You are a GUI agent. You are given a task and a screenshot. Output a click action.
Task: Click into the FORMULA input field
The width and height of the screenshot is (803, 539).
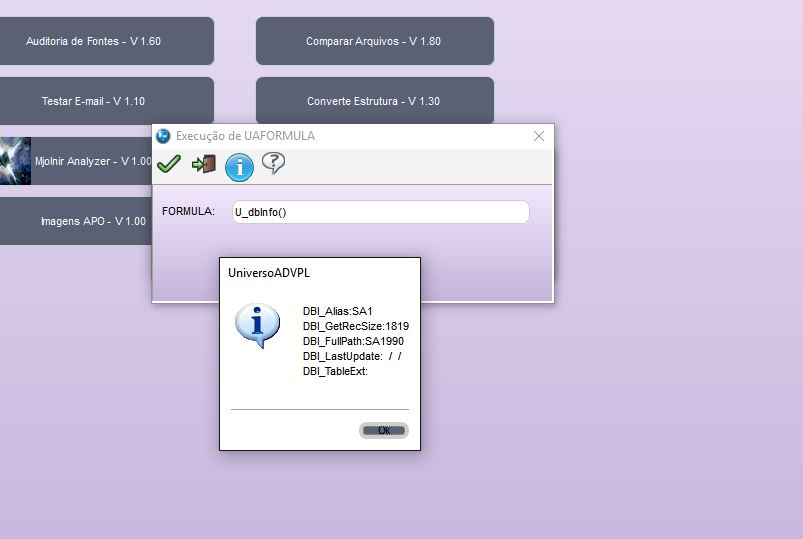(378, 212)
